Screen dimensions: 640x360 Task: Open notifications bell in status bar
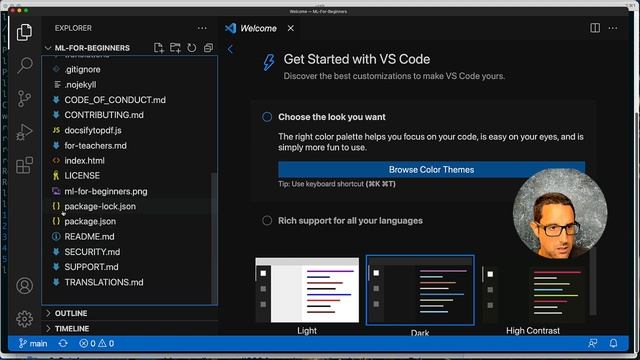613,344
